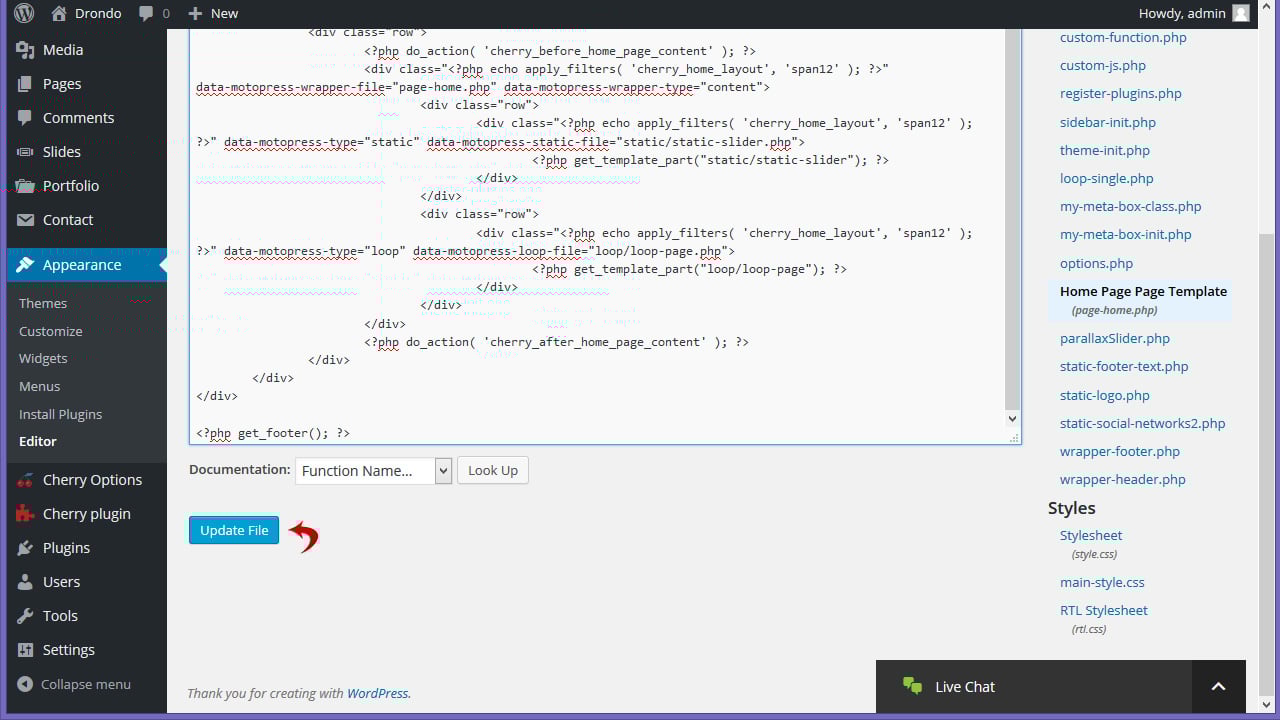Open the Function Name dropdown
This screenshot has height=720, width=1280.
(x=374, y=471)
